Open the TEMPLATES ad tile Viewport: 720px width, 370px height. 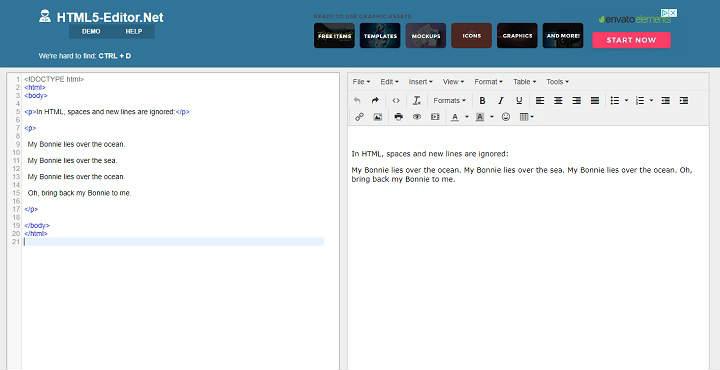[x=380, y=36]
